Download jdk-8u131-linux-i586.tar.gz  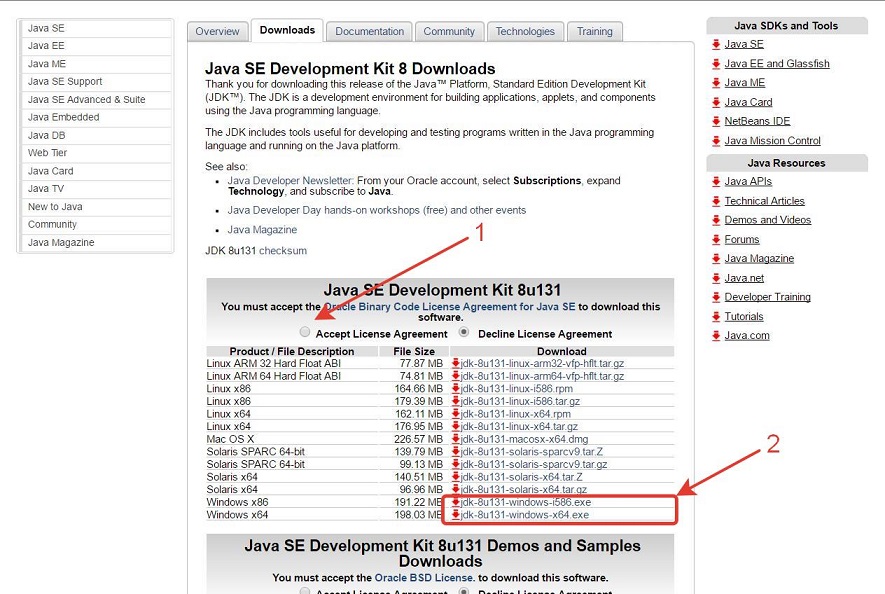pos(520,401)
